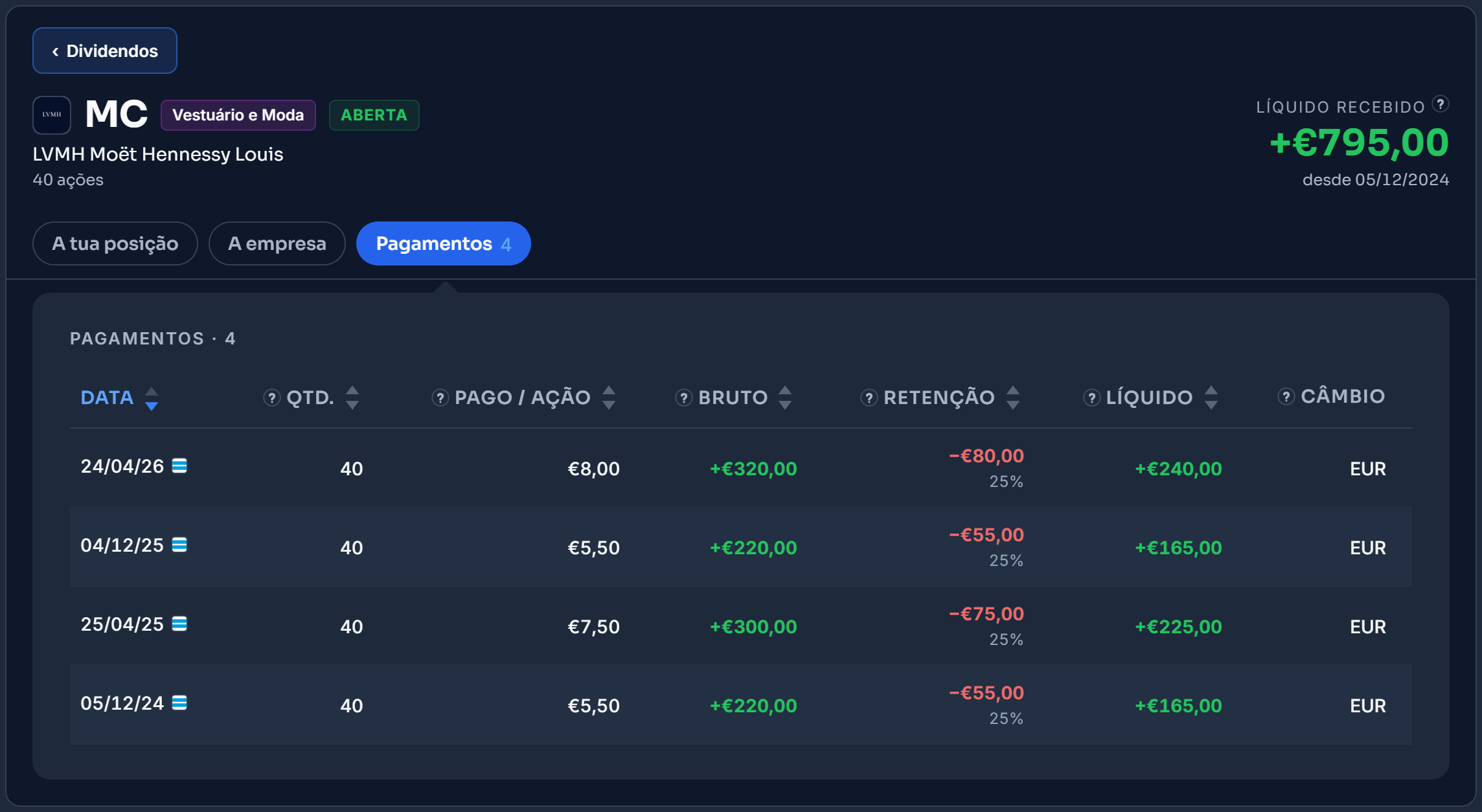Click the details icon next to 04/12/25

[179, 545]
